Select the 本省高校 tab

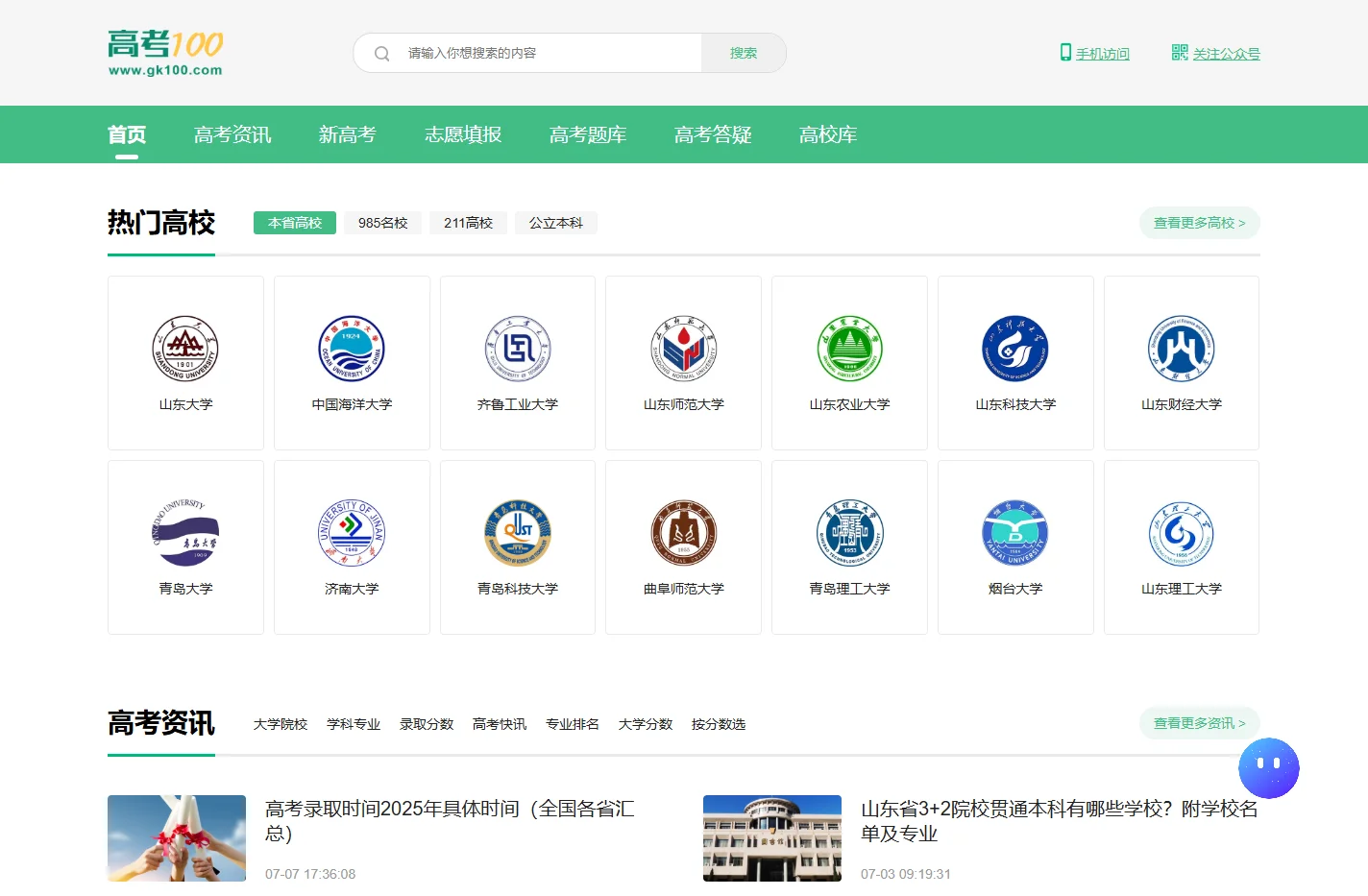295,223
